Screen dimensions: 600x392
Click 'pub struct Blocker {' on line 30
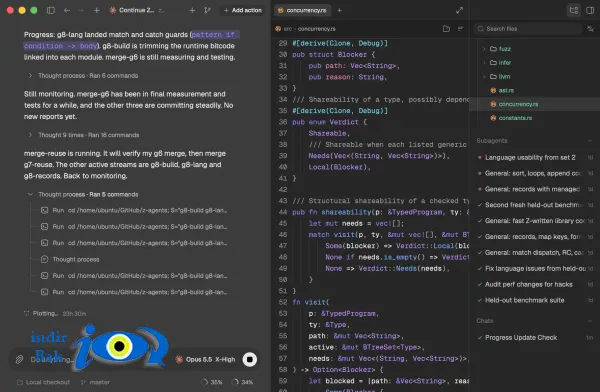(x=334, y=54)
